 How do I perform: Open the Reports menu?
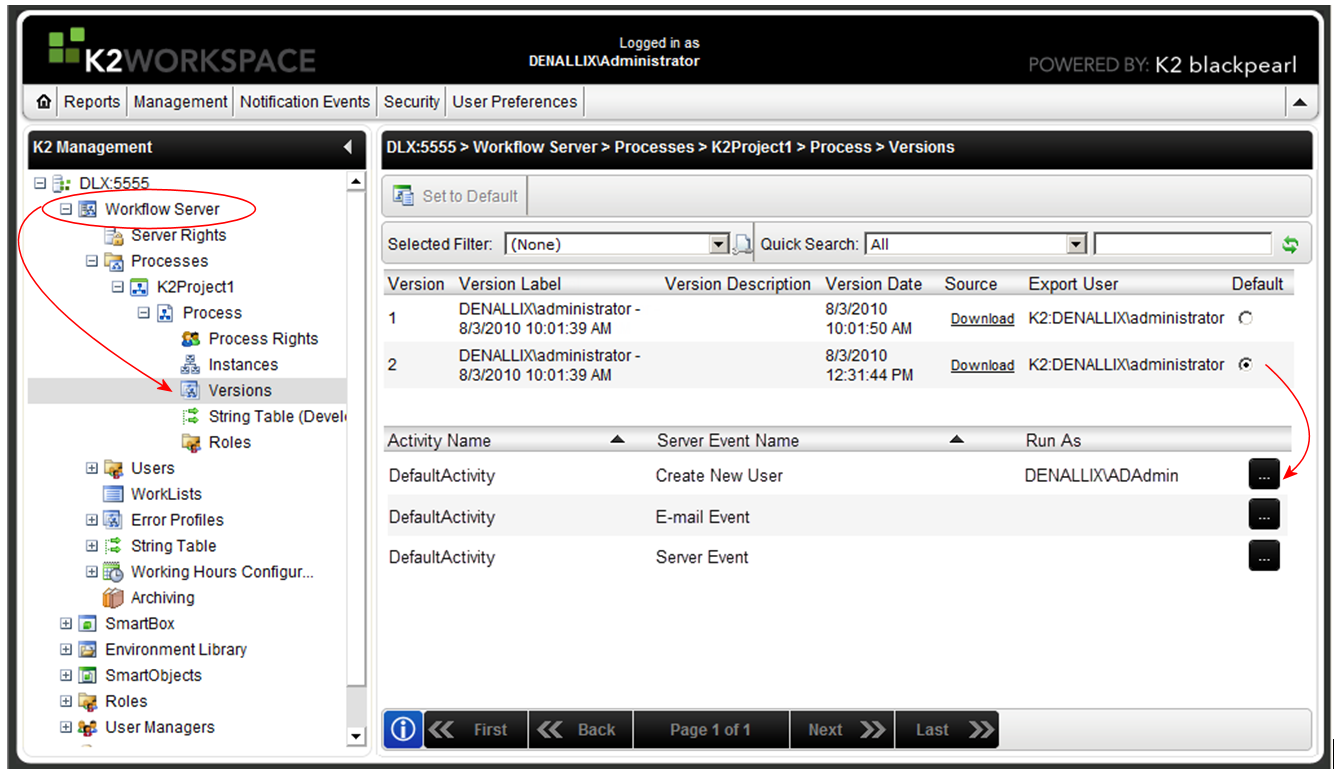click(92, 102)
